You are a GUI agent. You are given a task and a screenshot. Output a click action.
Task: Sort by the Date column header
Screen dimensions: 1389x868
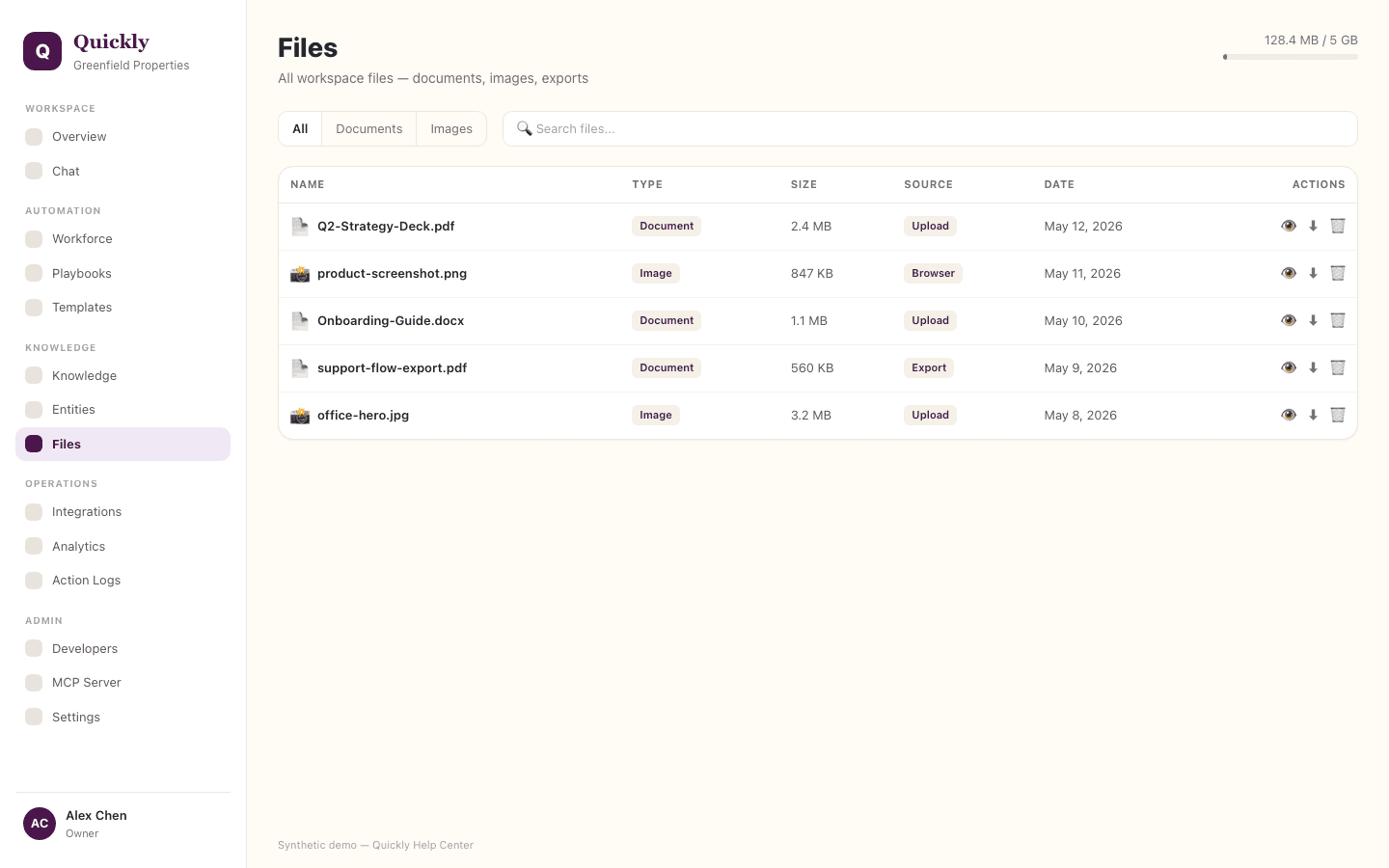1059,184
